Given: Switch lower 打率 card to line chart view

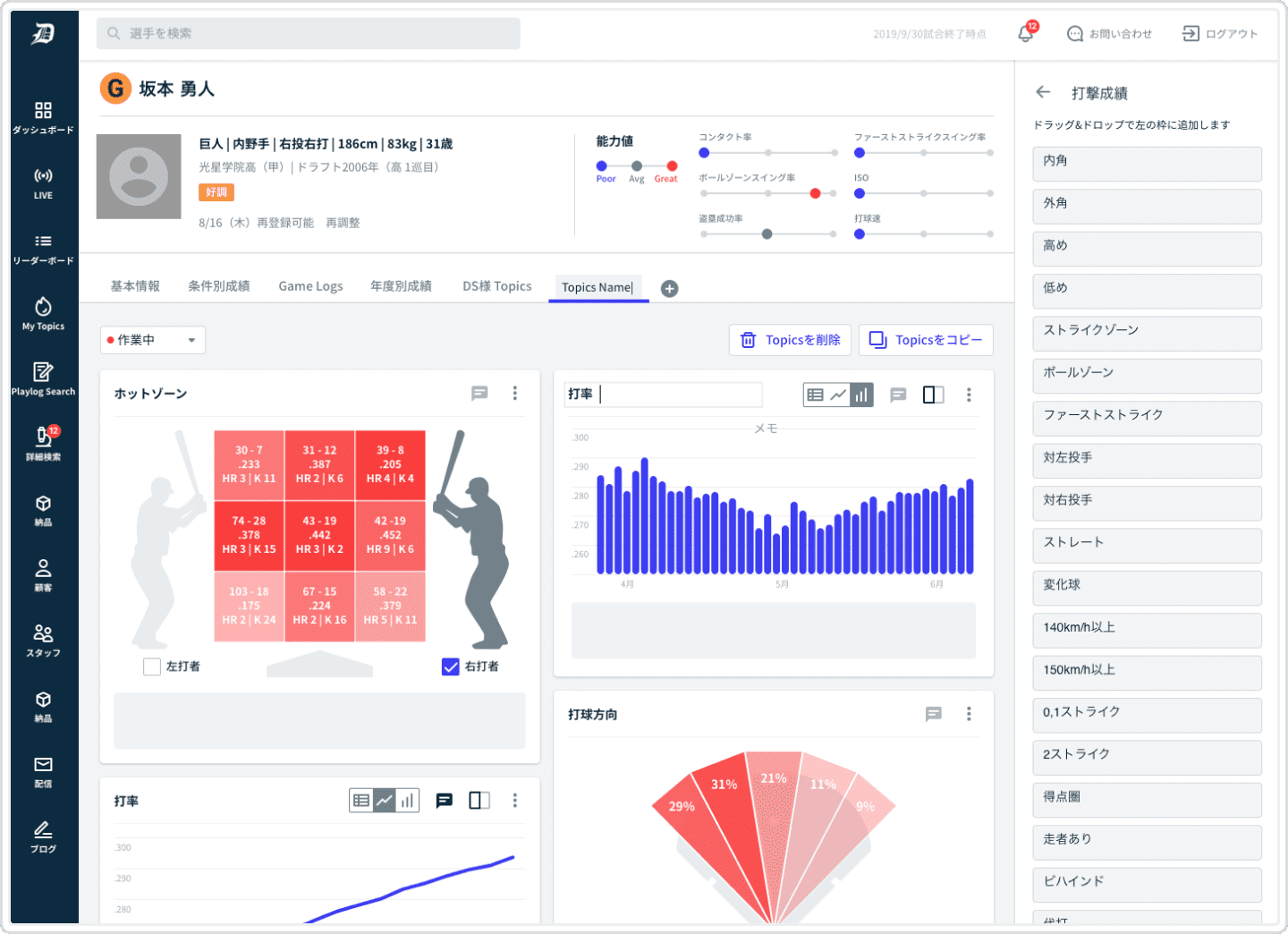Looking at the screenshot, I should [x=384, y=801].
